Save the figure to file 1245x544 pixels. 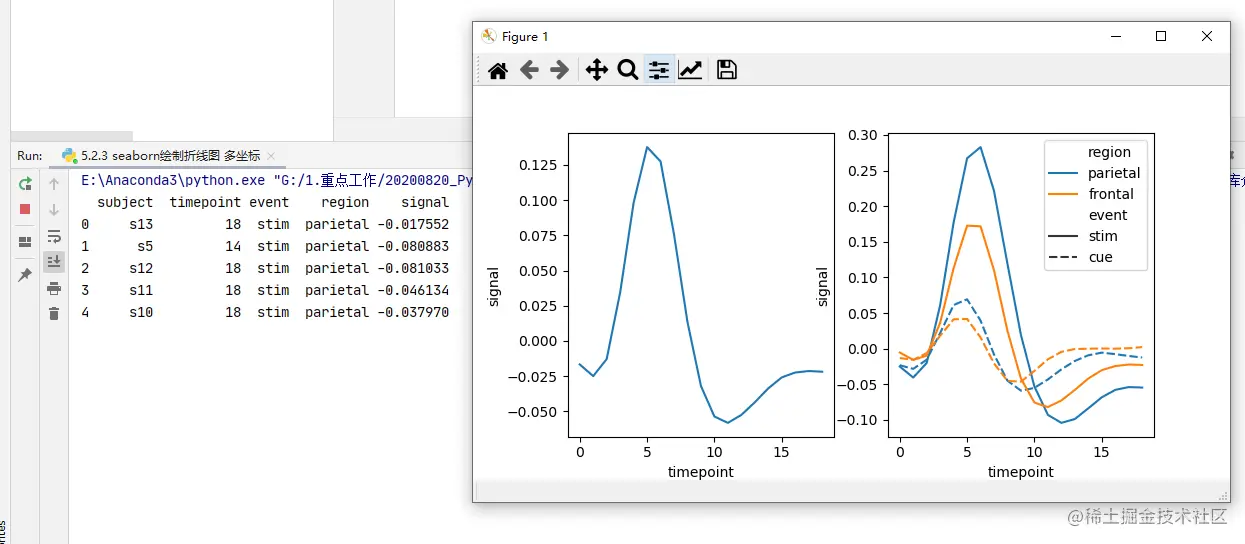click(727, 70)
